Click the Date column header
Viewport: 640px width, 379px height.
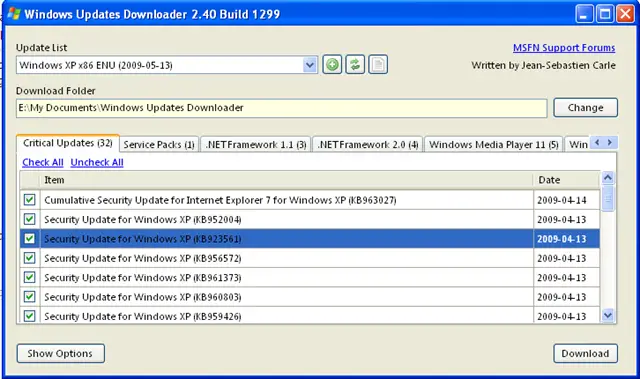click(x=567, y=180)
